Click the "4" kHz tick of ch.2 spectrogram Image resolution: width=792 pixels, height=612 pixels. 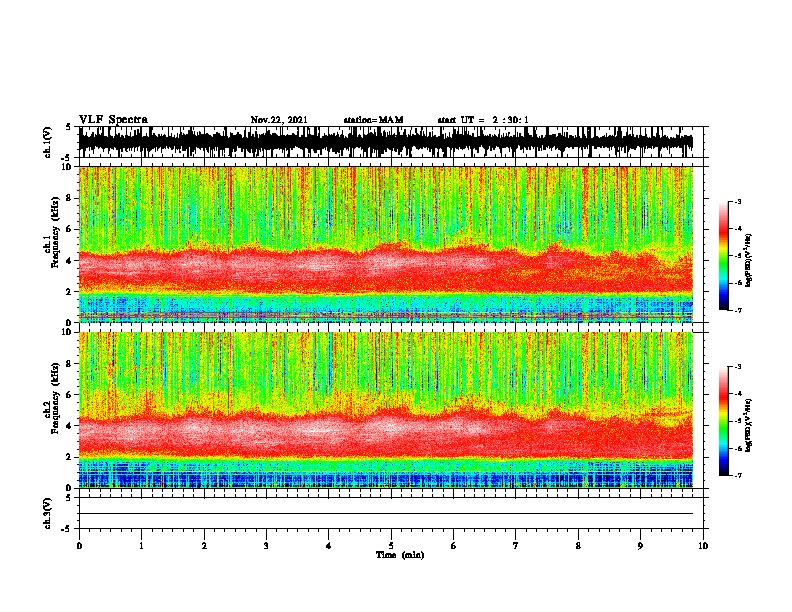71,426
